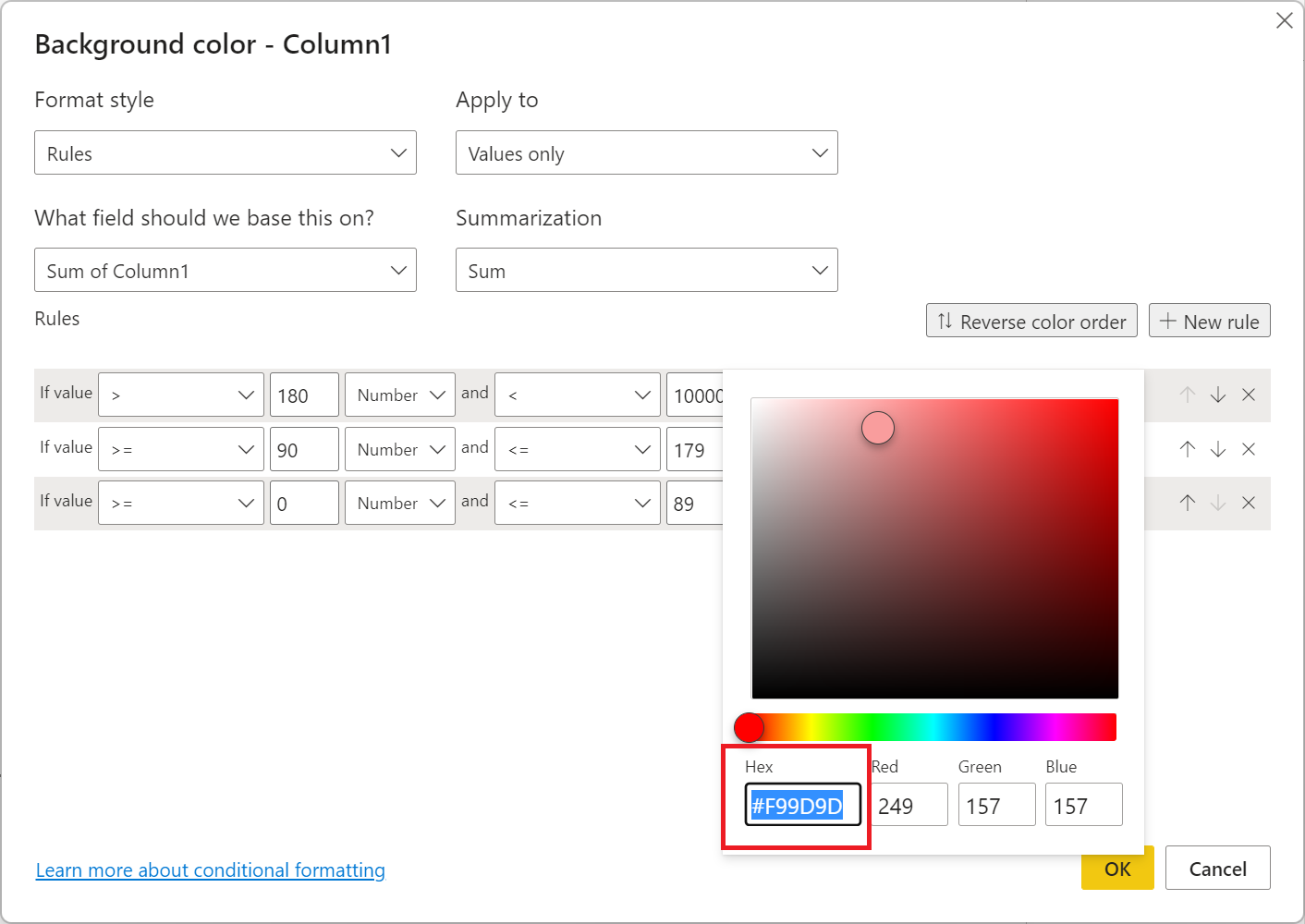
Task: Click the Hex field containing #F99D9D
Action: click(x=803, y=804)
